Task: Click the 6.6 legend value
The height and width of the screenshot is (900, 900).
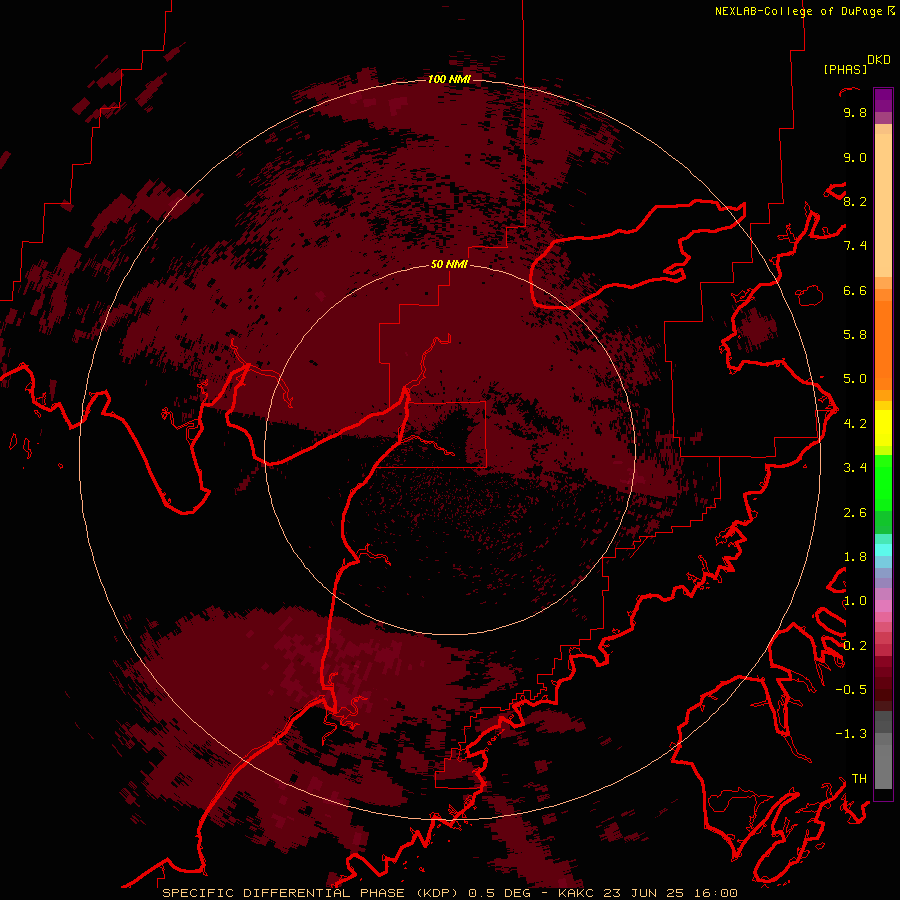Action: [x=855, y=290]
